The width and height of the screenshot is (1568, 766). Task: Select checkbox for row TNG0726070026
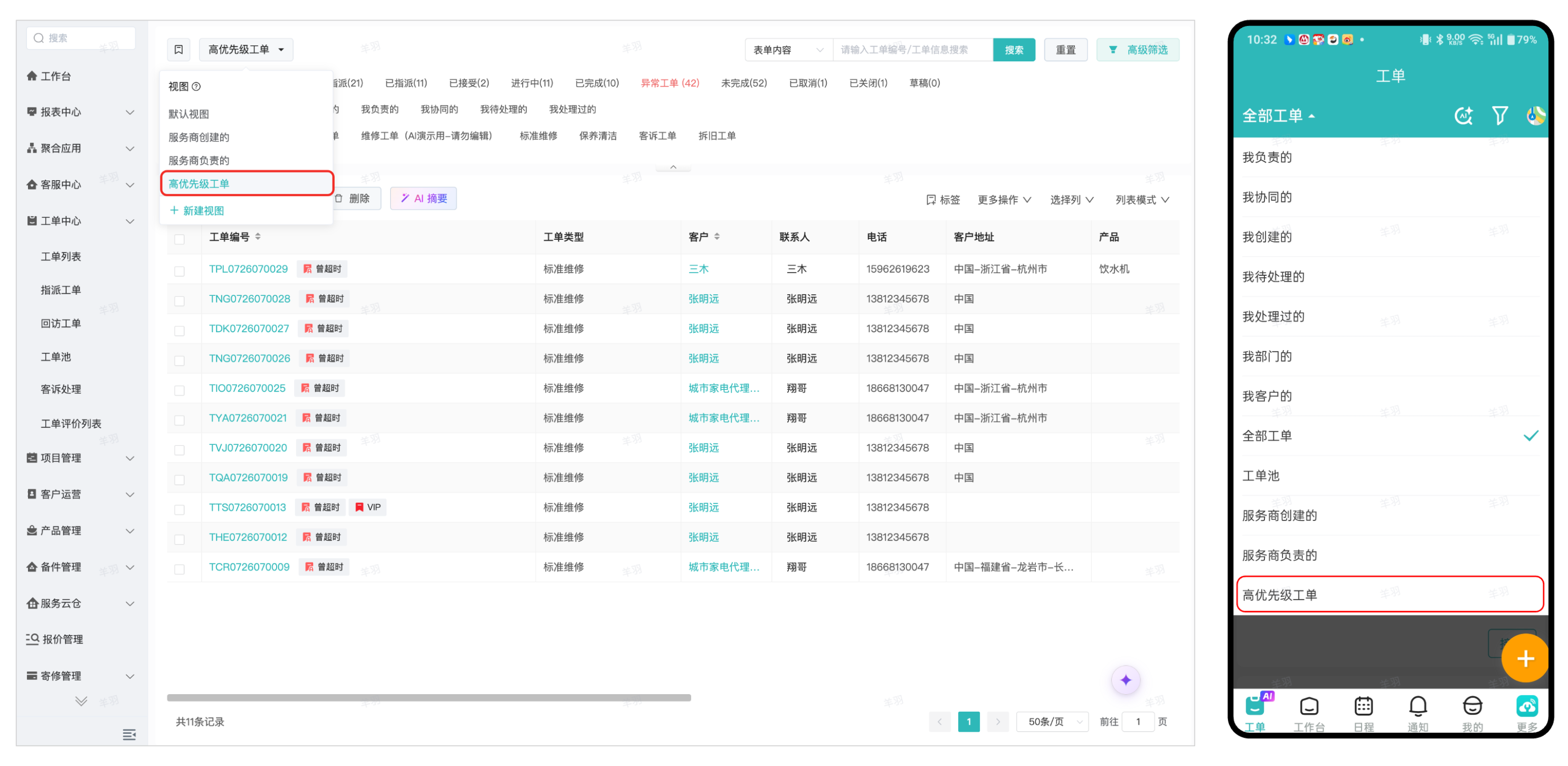[x=180, y=360]
